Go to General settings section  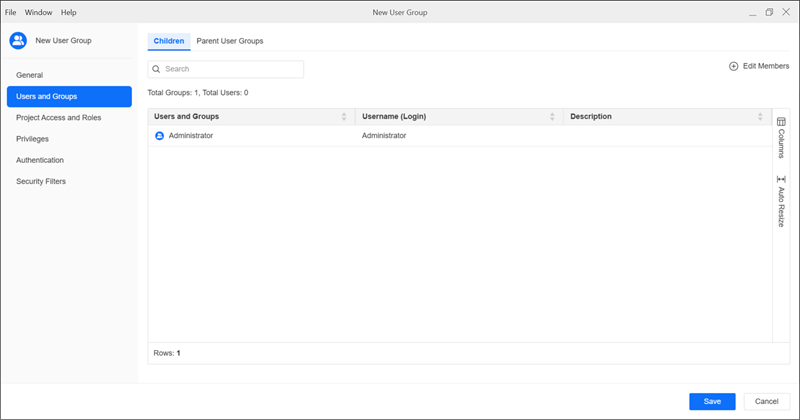(30, 75)
